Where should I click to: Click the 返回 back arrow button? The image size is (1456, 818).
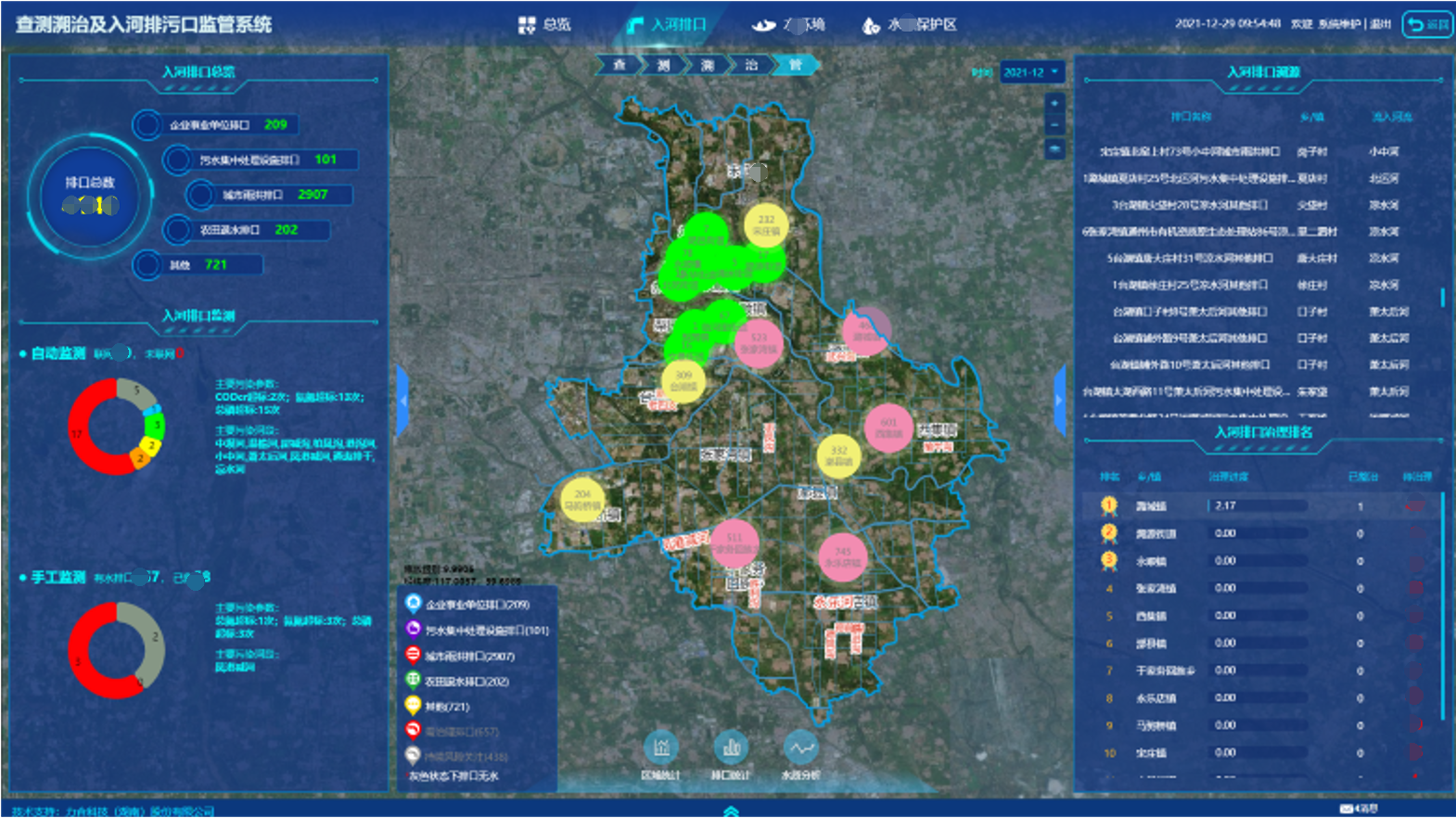(x=1427, y=25)
